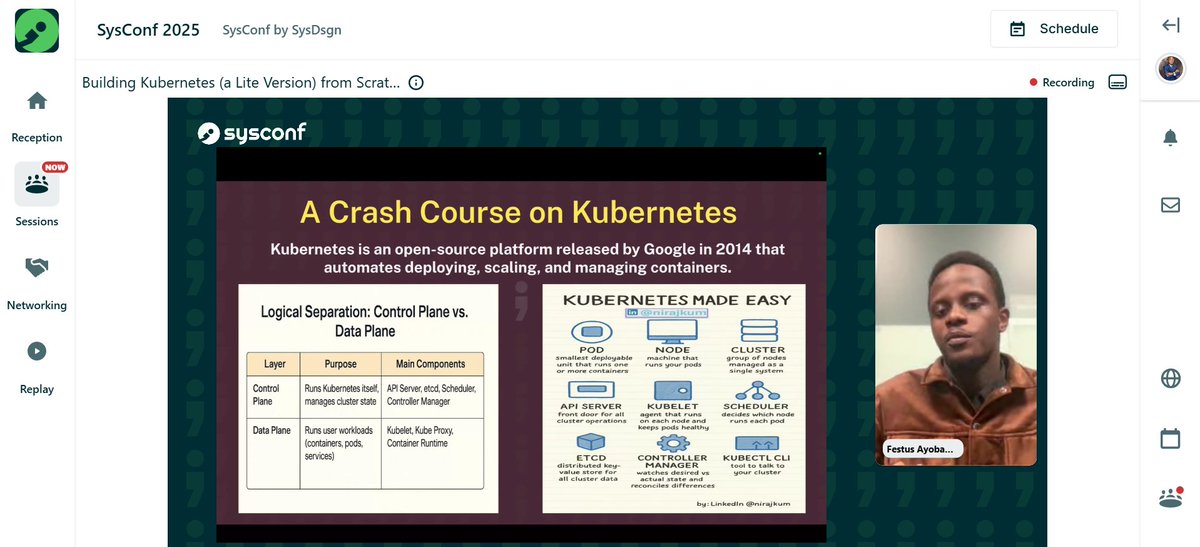
Task: Click the 'A Crash Course on Kubernetes' heading
Action: (519, 211)
